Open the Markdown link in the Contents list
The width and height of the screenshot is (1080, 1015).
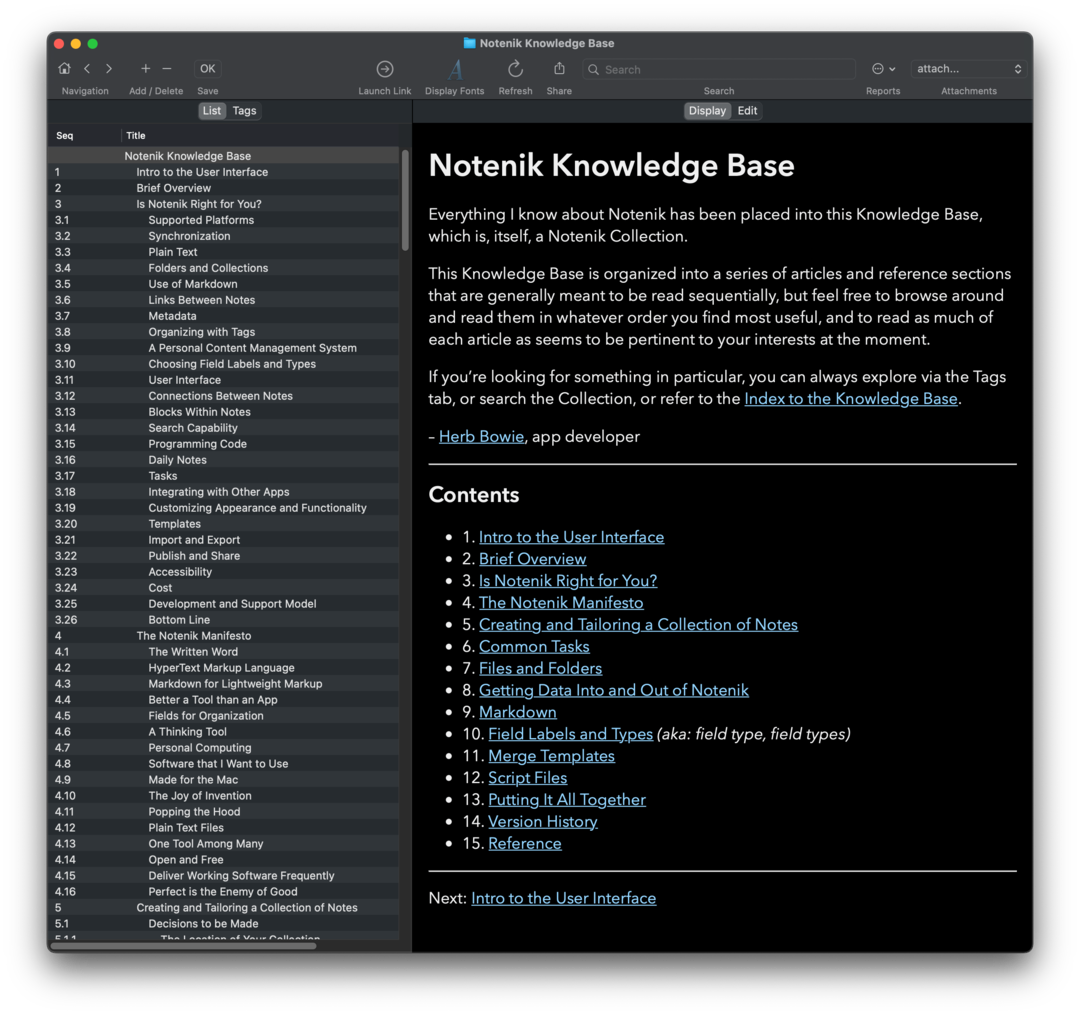[517, 712]
